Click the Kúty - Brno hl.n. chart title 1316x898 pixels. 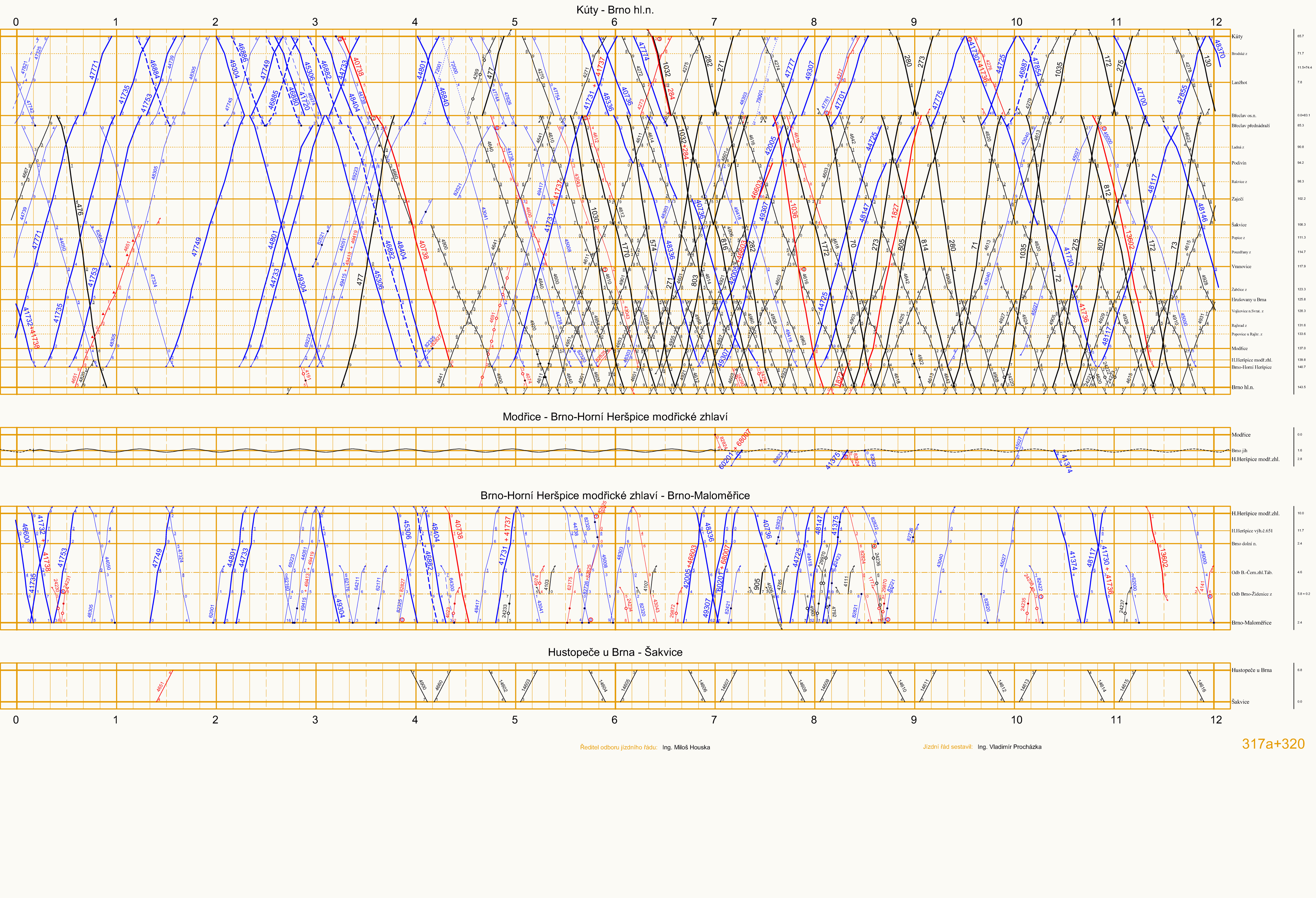click(x=615, y=10)
